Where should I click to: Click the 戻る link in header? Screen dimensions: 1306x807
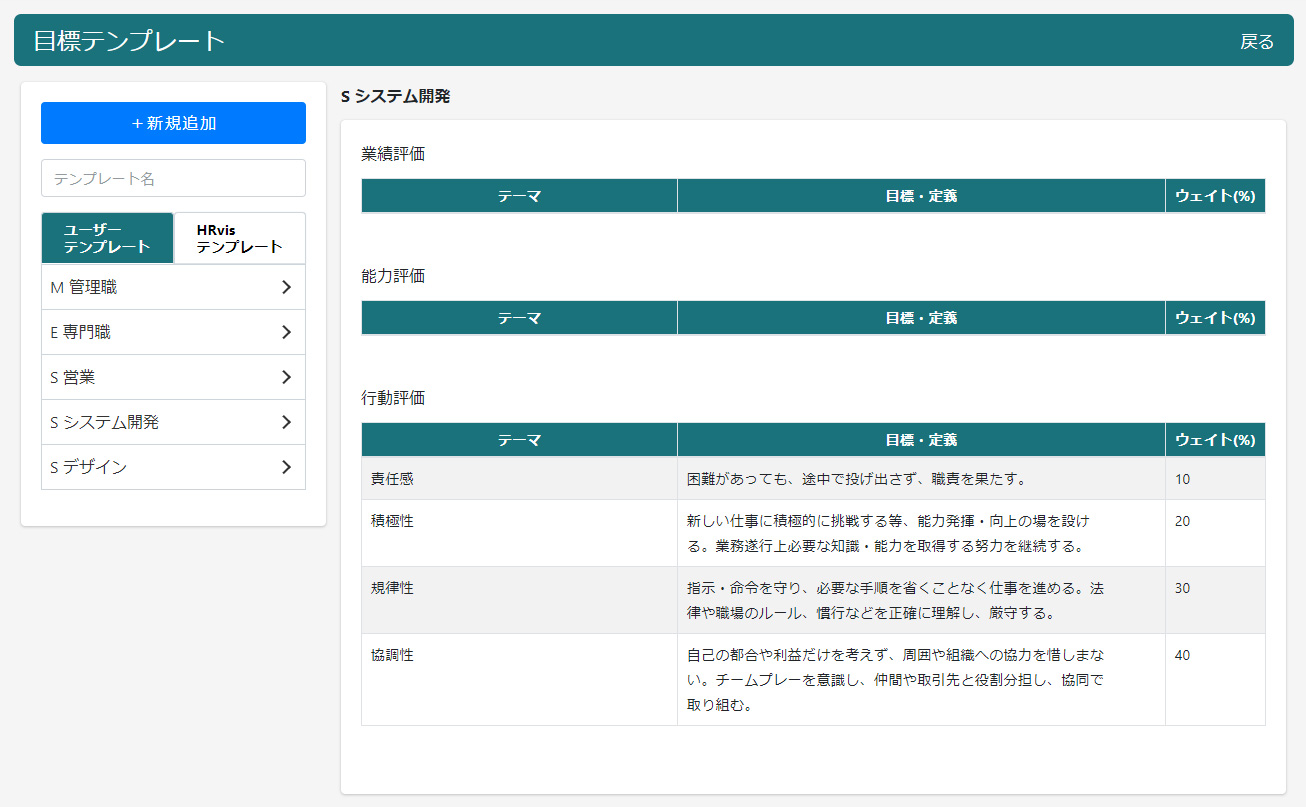[x=1257, y=41]
